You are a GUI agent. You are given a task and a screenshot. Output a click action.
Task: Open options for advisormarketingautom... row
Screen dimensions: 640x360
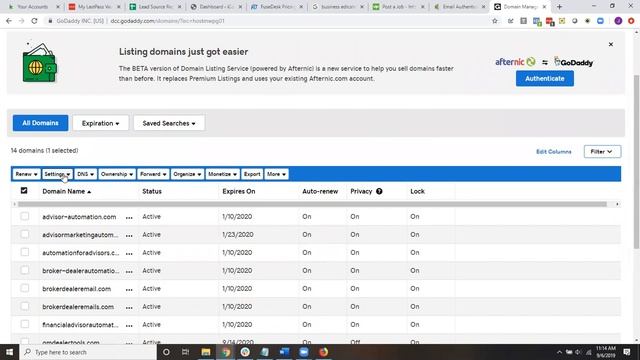pos(129,236)
